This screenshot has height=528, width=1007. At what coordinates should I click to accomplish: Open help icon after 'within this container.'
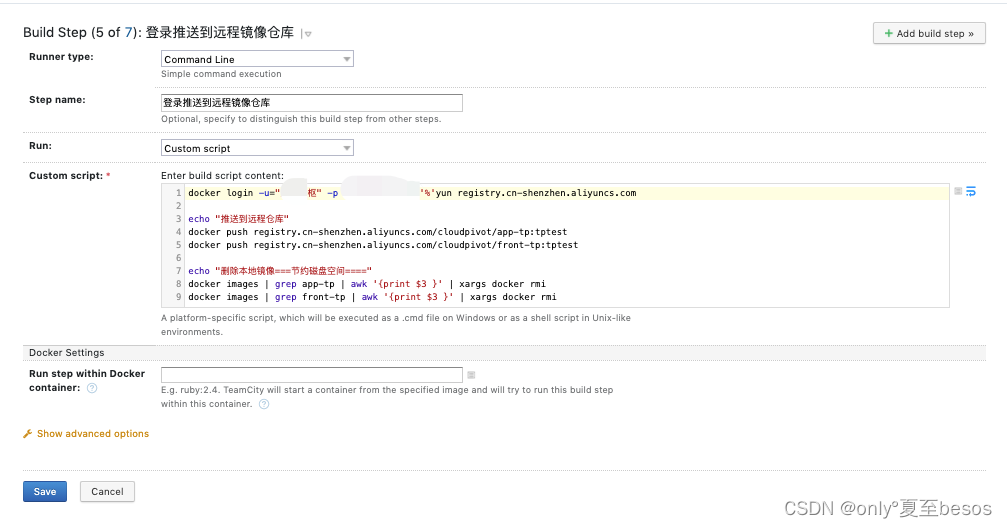tap(264, 404)
